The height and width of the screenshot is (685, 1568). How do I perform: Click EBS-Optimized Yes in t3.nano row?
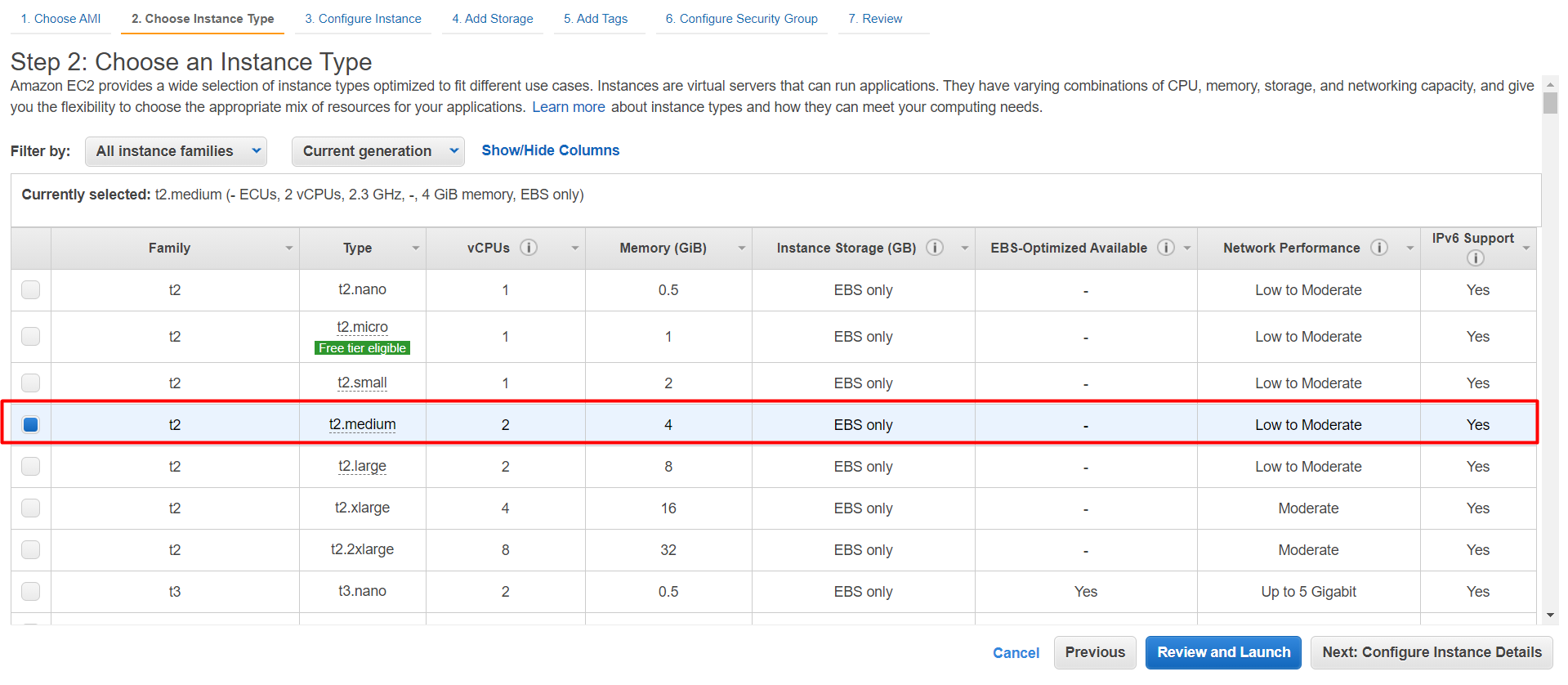(x=1085, y=592)
